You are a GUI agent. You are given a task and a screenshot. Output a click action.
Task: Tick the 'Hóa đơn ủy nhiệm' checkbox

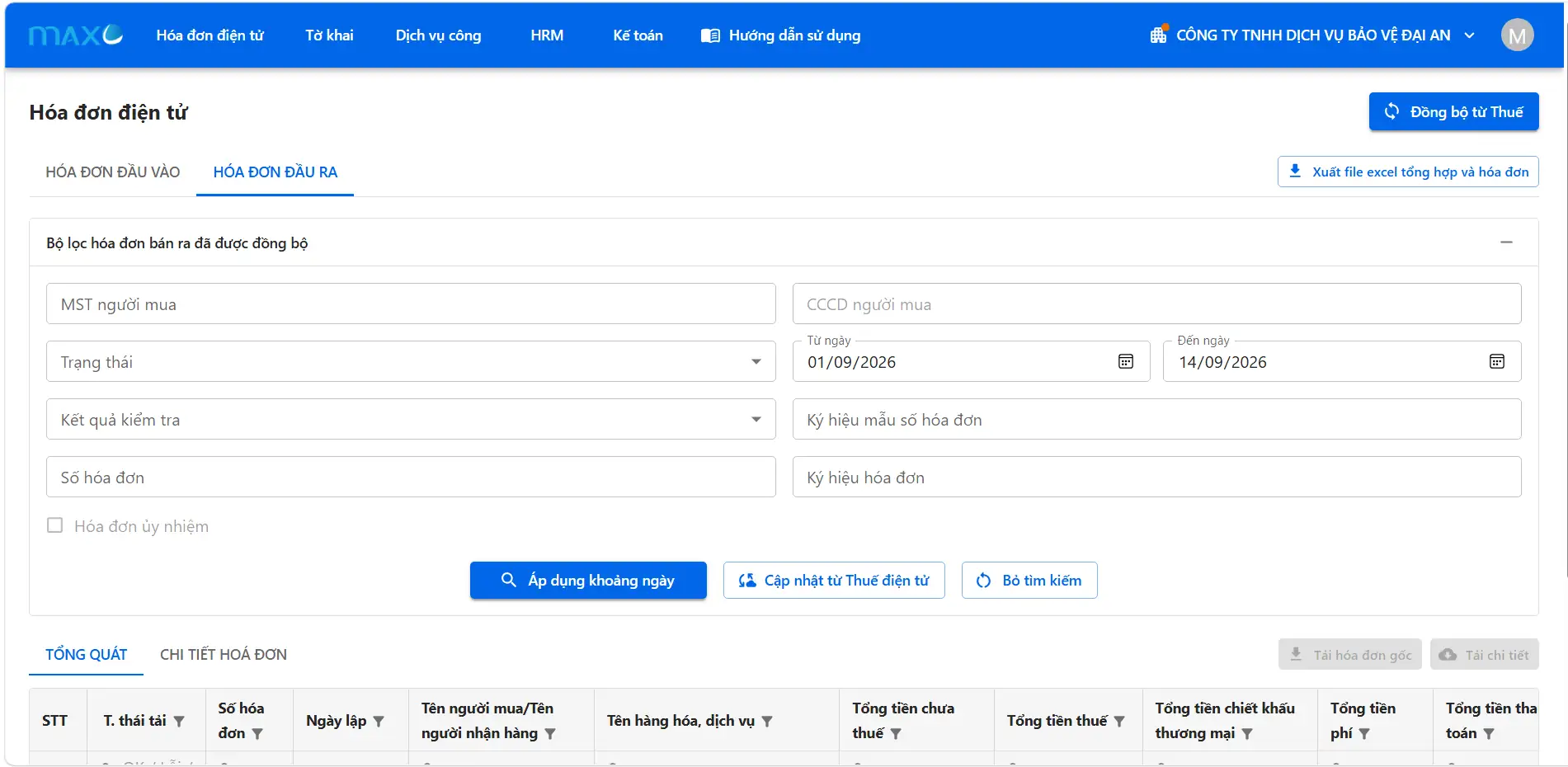[55, 525]
